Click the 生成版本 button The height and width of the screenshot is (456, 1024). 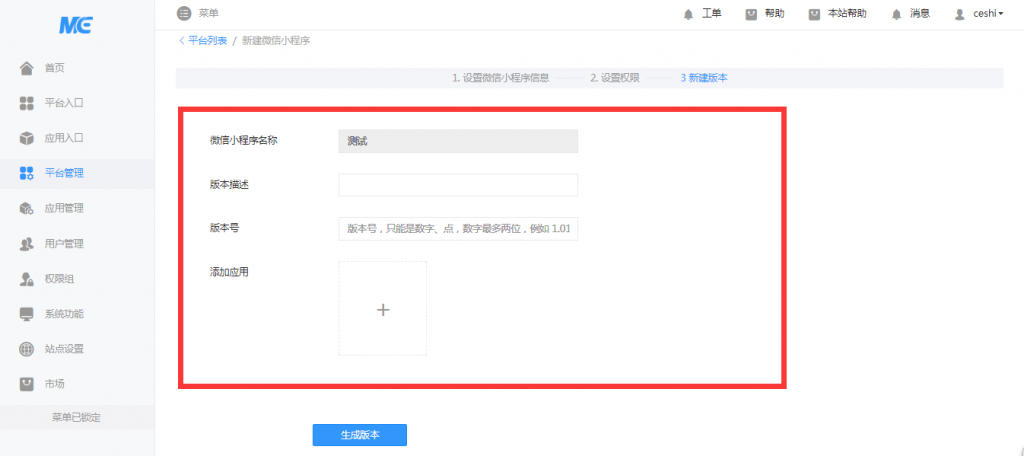point(359,435)
